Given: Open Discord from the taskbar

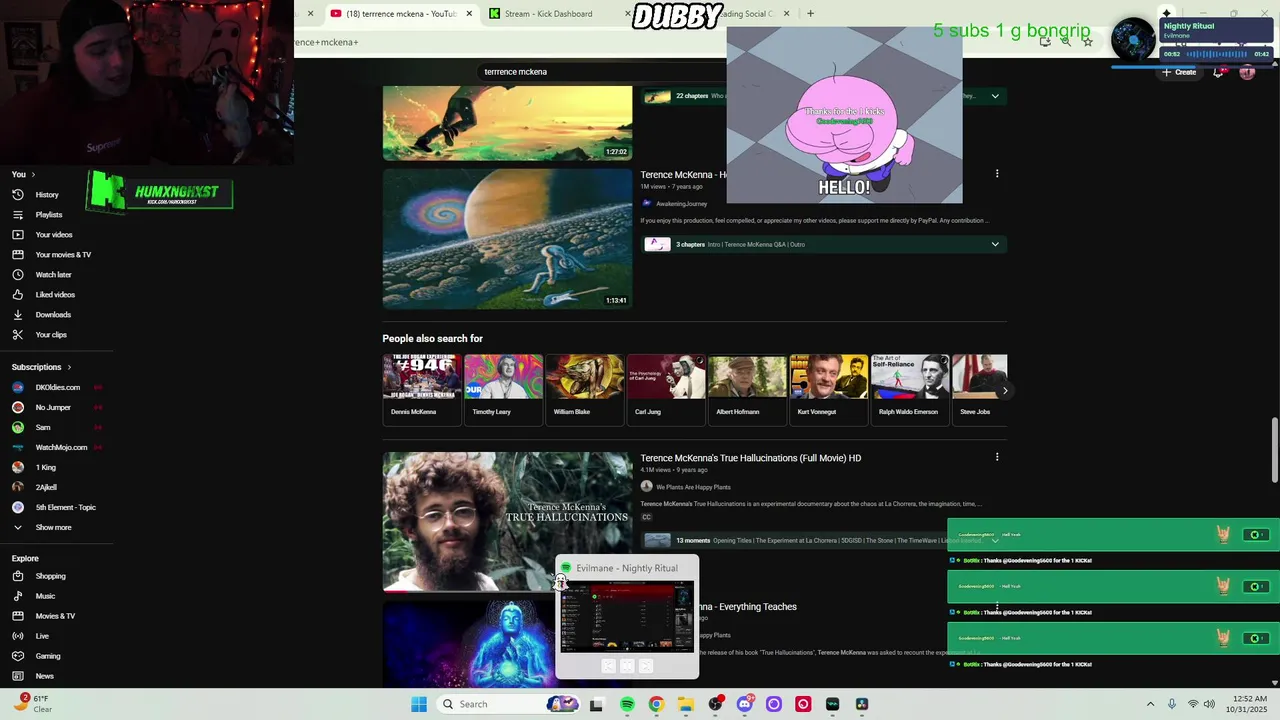Looking at the screenshot, I should 745,704.
